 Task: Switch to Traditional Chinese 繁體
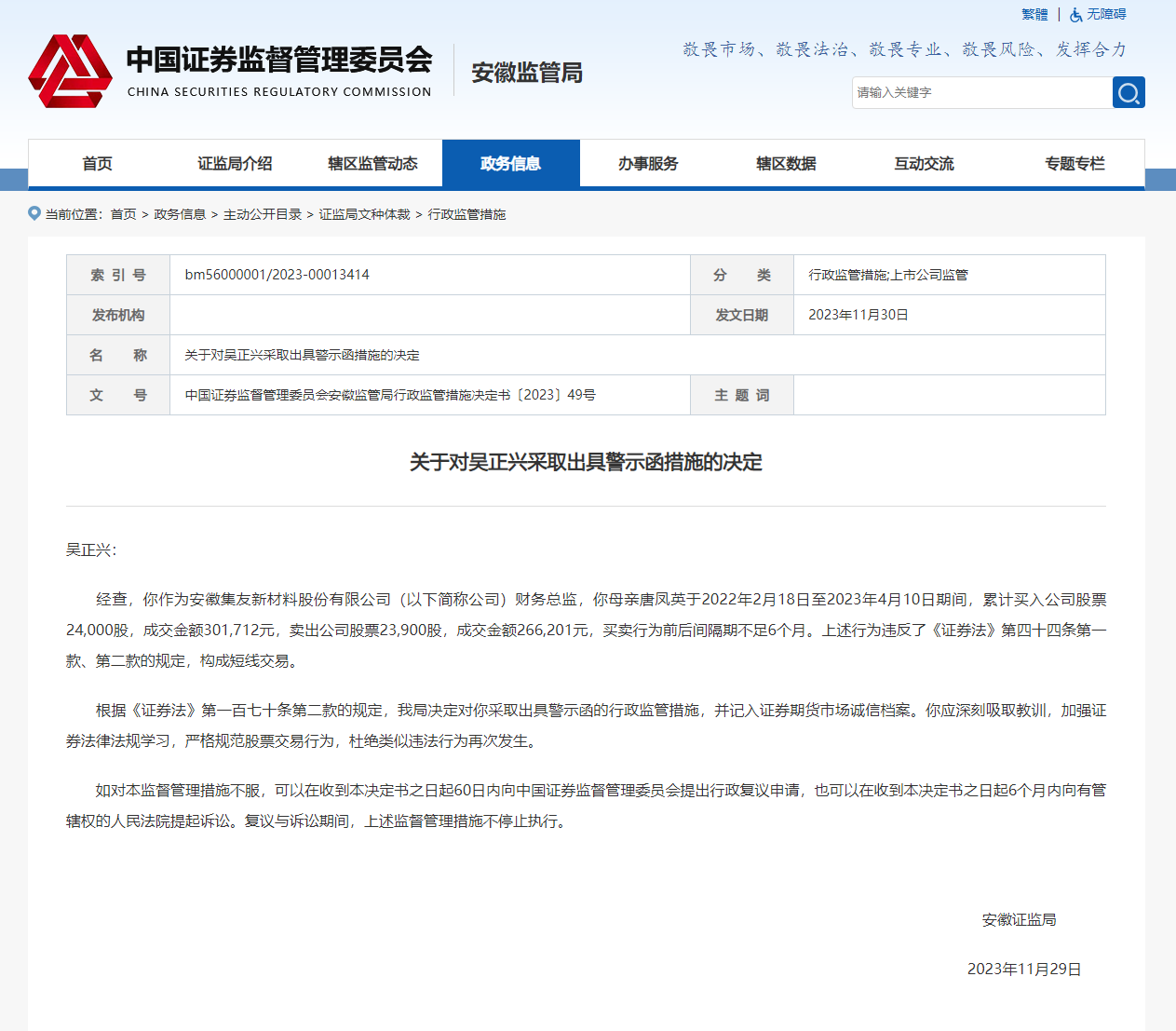1034,15
